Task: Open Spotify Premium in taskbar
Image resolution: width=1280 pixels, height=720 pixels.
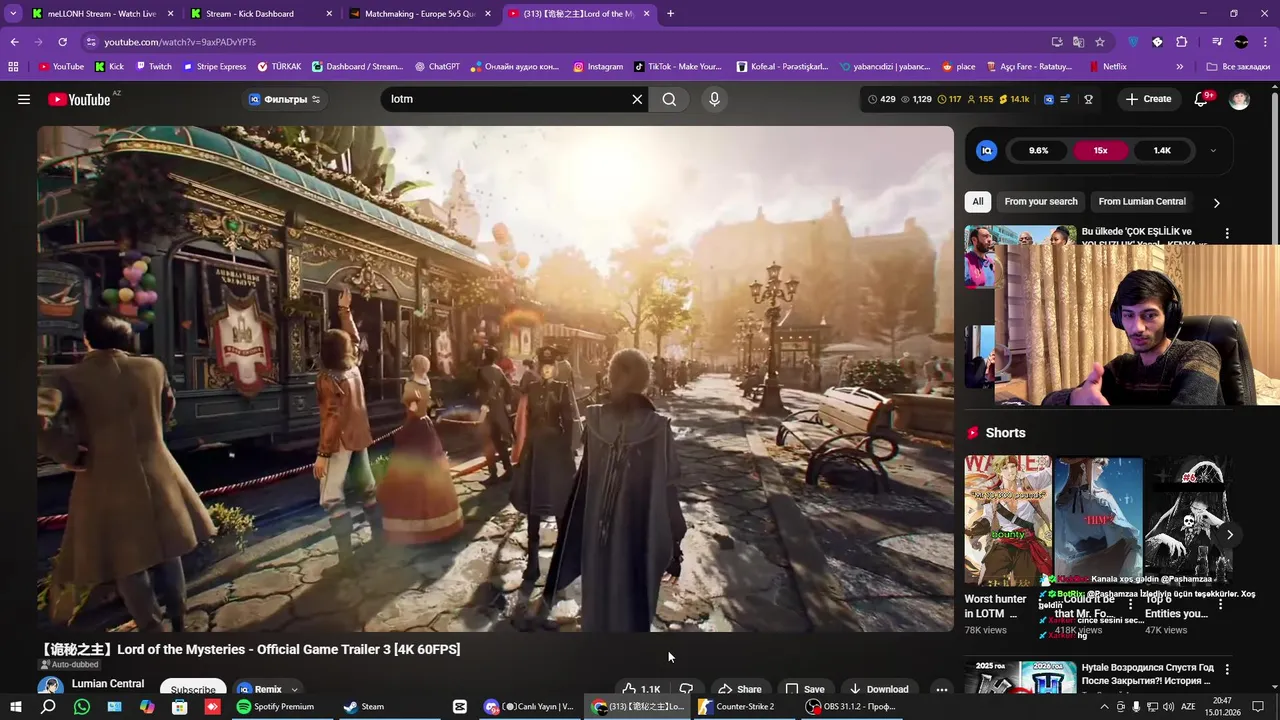Action: point(276,707)
